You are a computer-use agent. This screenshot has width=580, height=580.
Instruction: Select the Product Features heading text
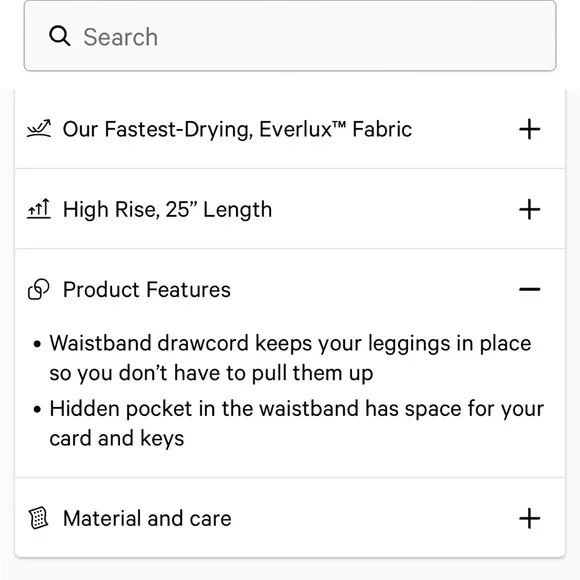pos(147,290)
